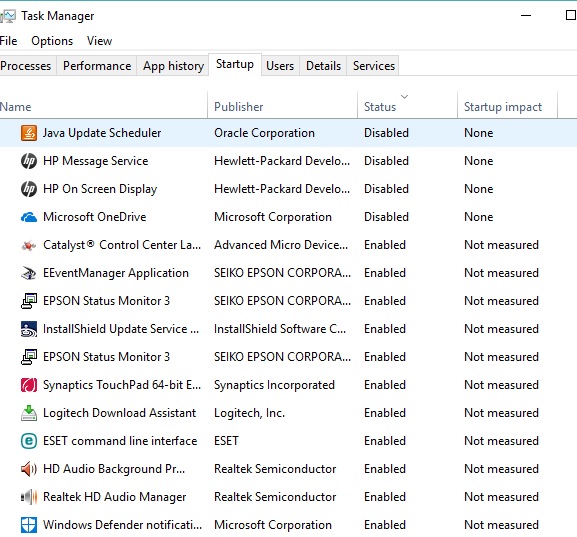Click the Advanced Micro Device... publisher cell
Image resolution: width=577 pixels, height=537 pixels.
coord(281,245)
